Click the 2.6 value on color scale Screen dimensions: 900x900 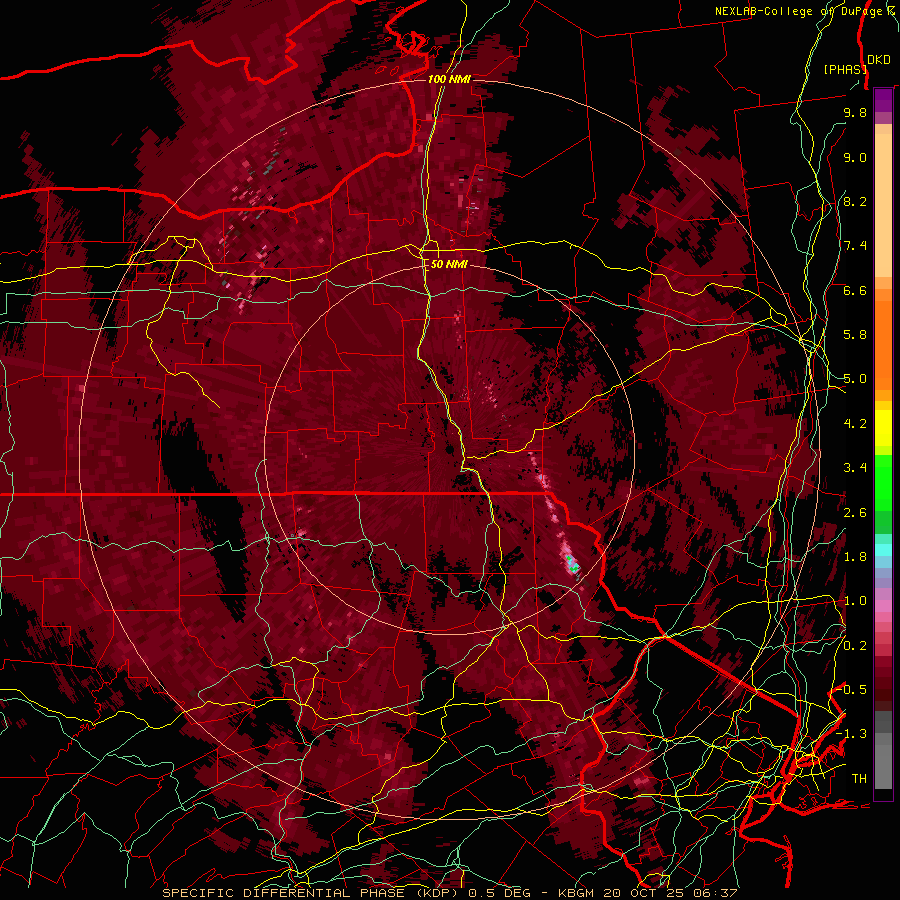click(855, 513)
